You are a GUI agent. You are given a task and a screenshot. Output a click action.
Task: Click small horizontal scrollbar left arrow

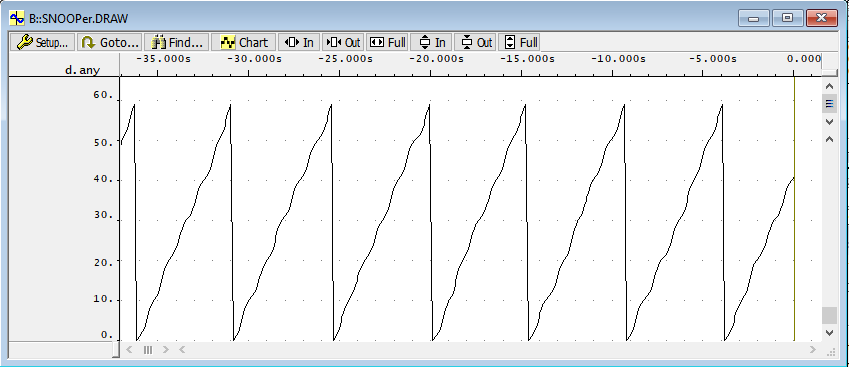[x=129, y=350]
